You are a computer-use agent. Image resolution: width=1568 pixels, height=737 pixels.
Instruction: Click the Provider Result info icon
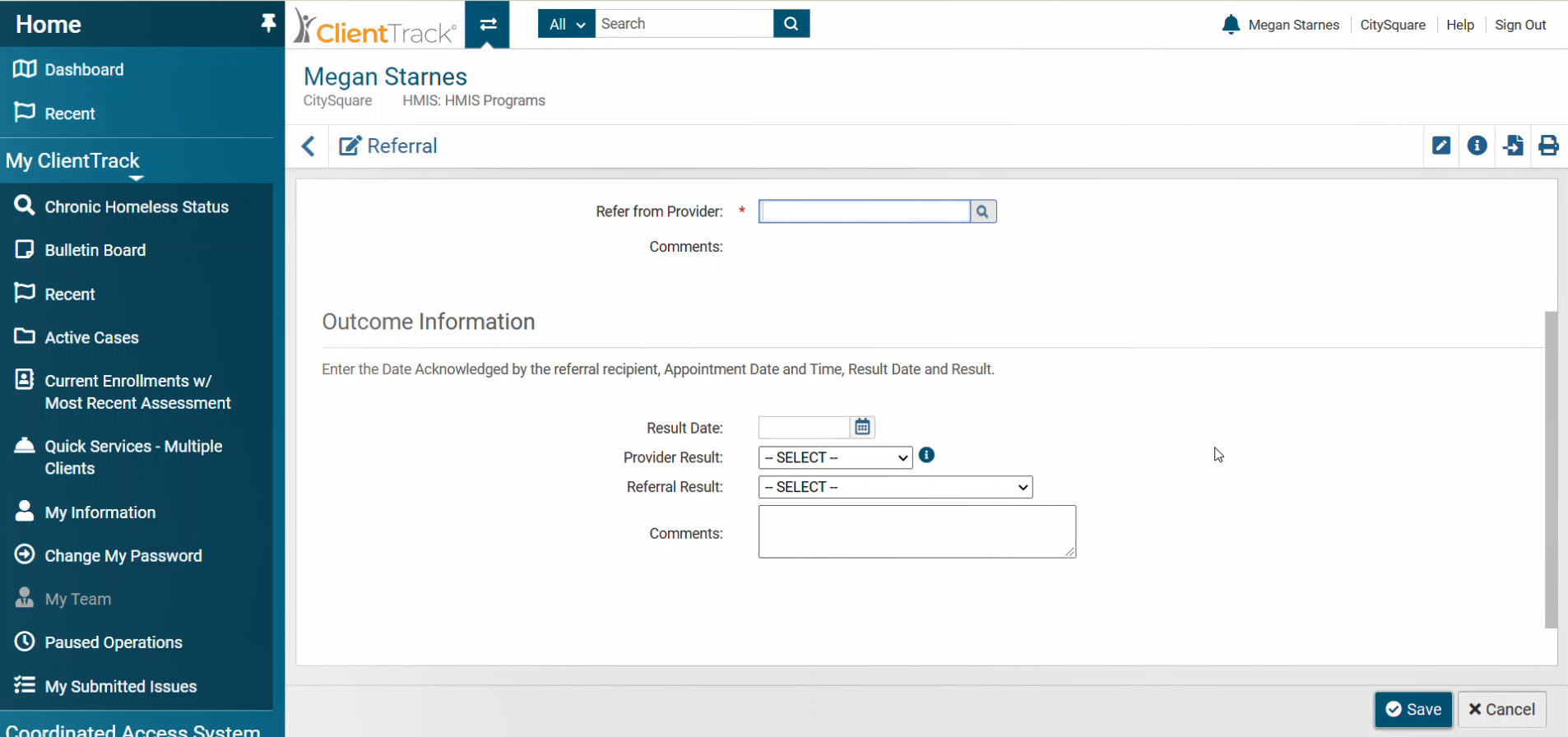(926, 455)
